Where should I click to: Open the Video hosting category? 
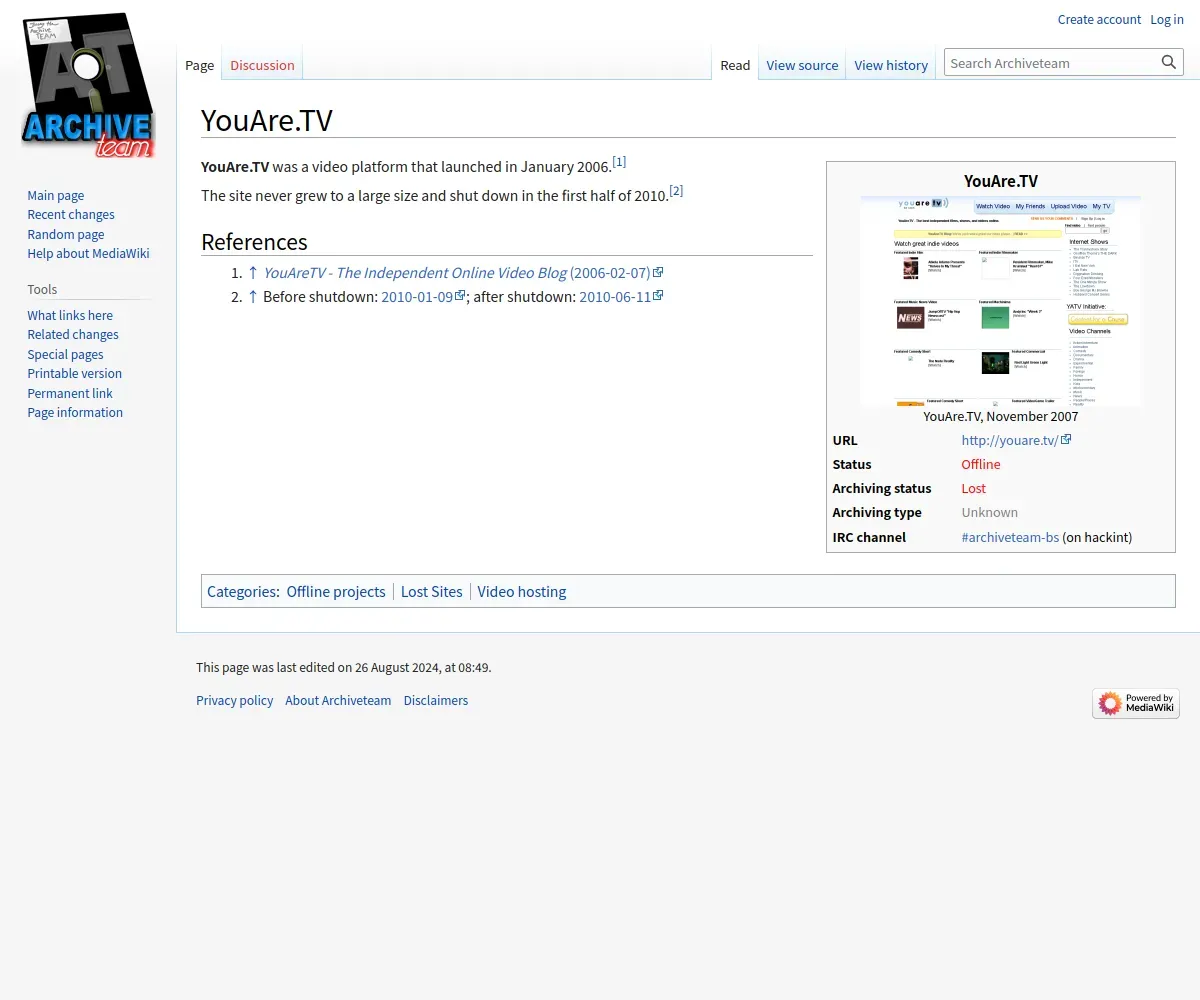(x=522, y=592)
